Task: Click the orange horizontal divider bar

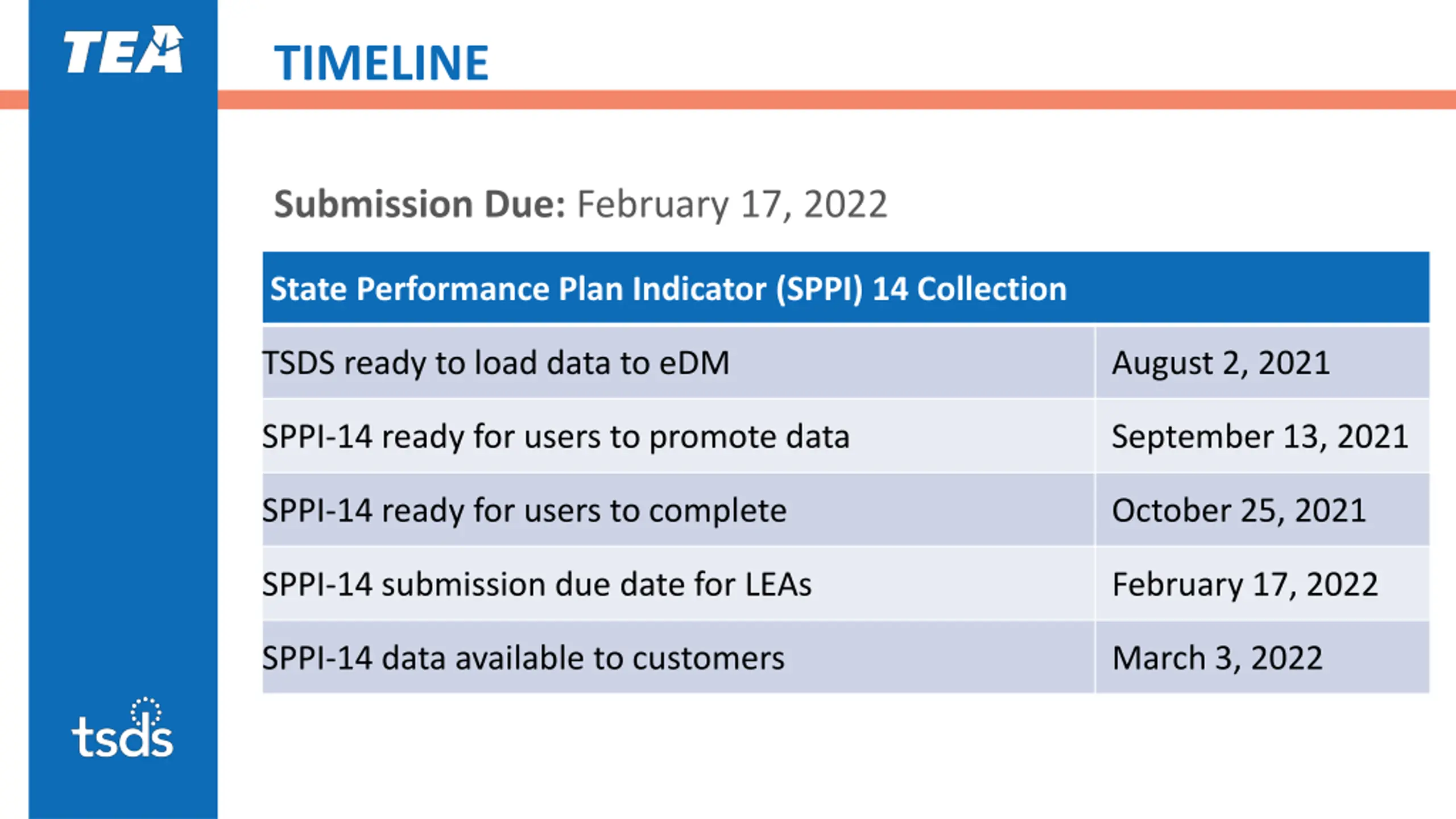Action: [x=796, y=100]
